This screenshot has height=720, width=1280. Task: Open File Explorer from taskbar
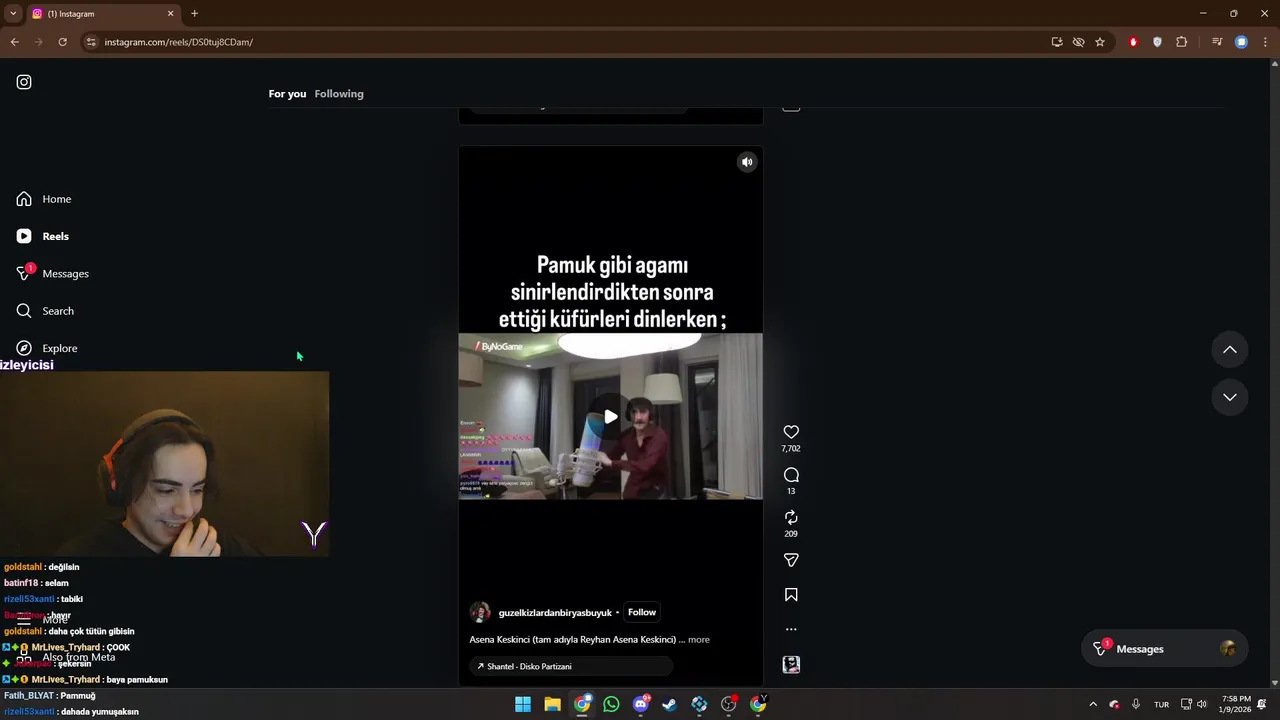pos(552,704)
